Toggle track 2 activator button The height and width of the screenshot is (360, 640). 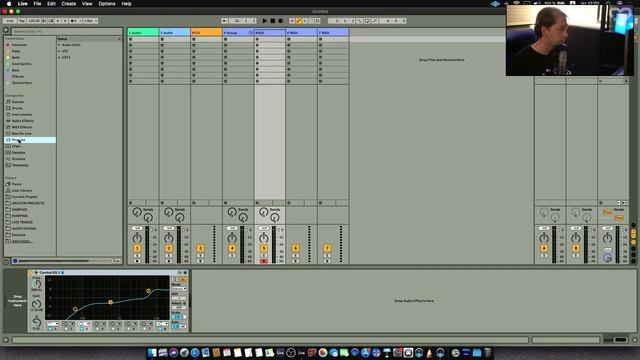169,248
